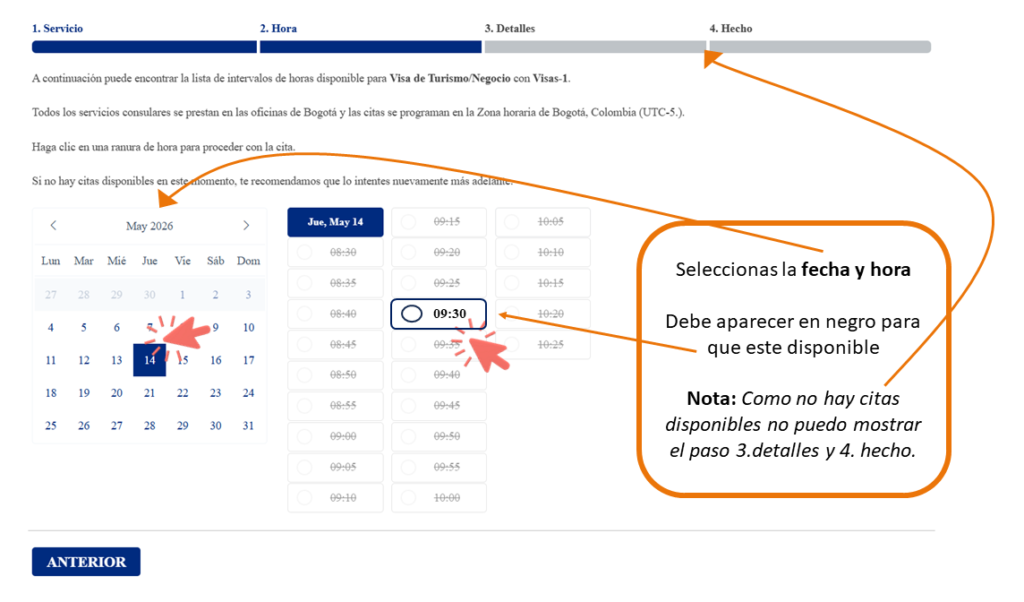Image resolution: width=1024 pixels, height=602 pixels.
Task: Go to the previous month in the calendar
Action: (55, 225)
